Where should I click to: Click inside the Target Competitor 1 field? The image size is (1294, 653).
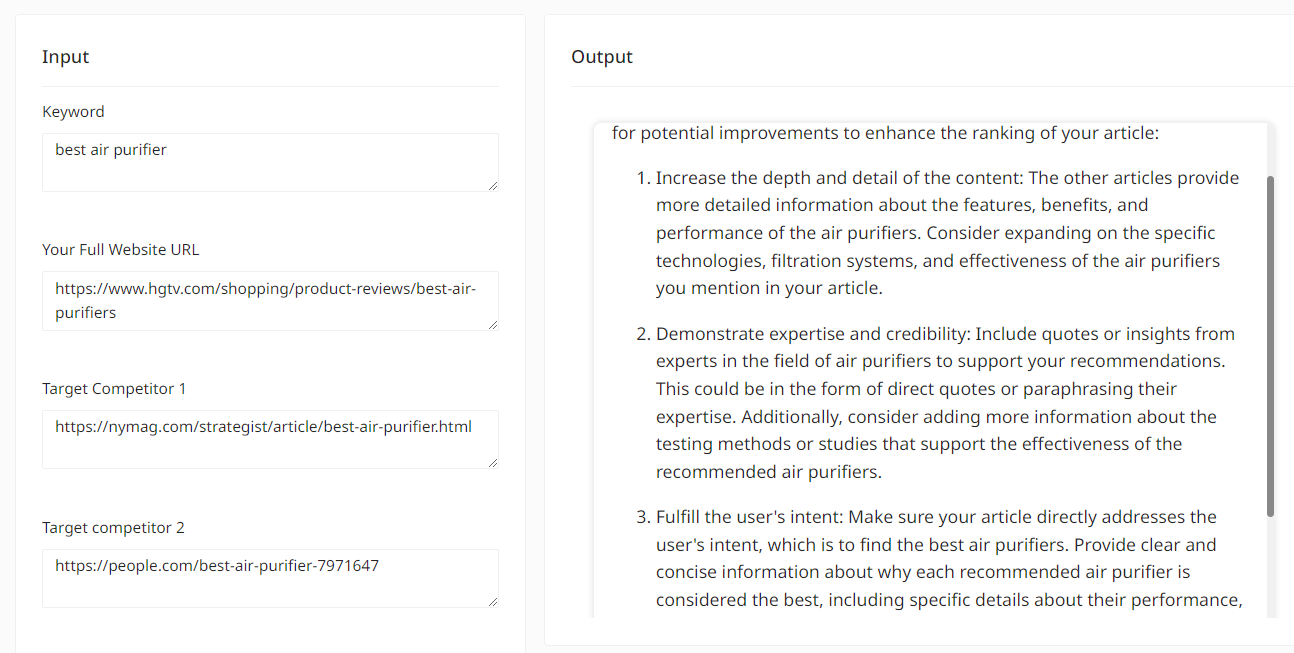tap(270, 438)
